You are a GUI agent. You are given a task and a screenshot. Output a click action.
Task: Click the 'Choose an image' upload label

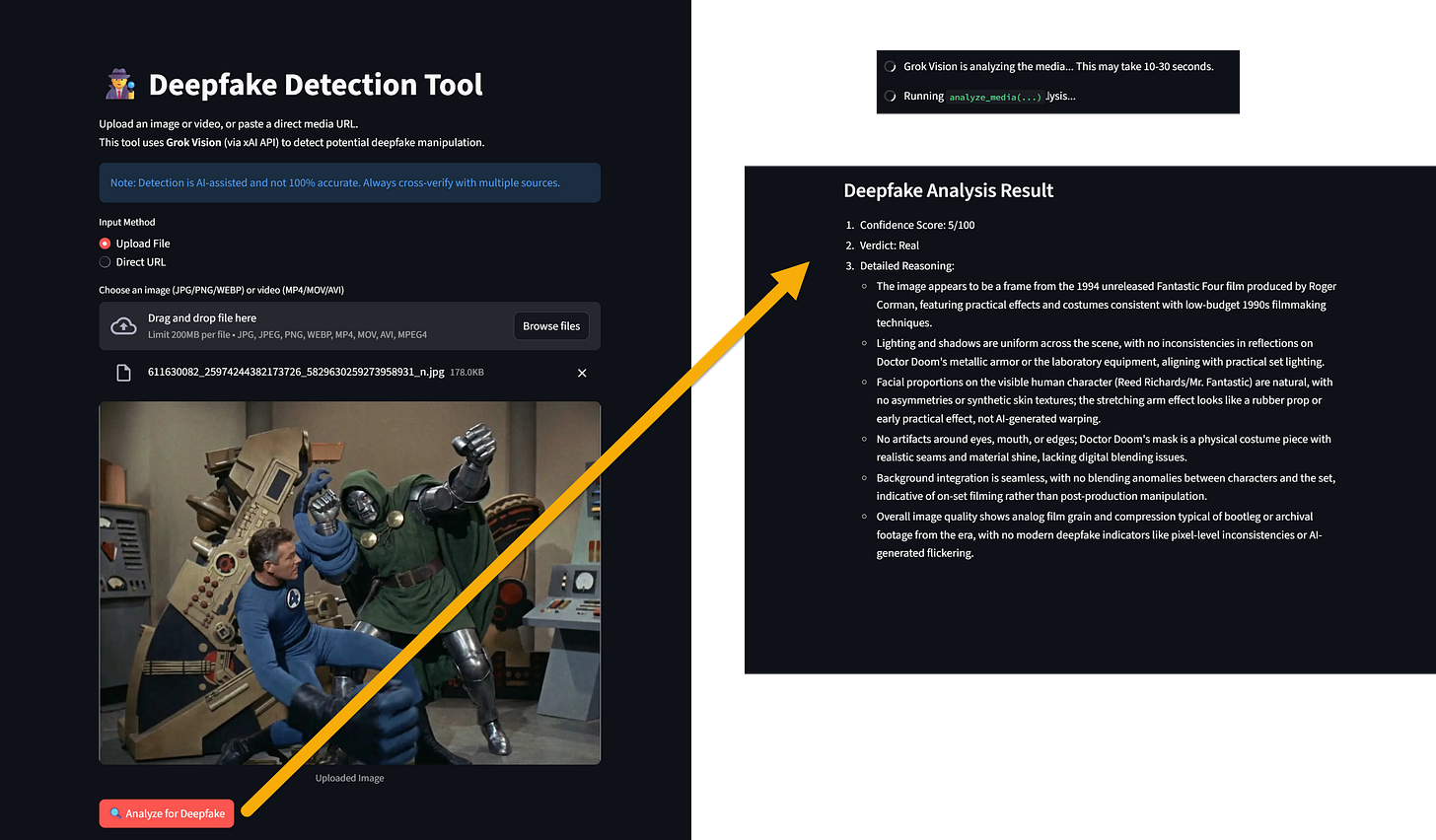coord(221,291)
